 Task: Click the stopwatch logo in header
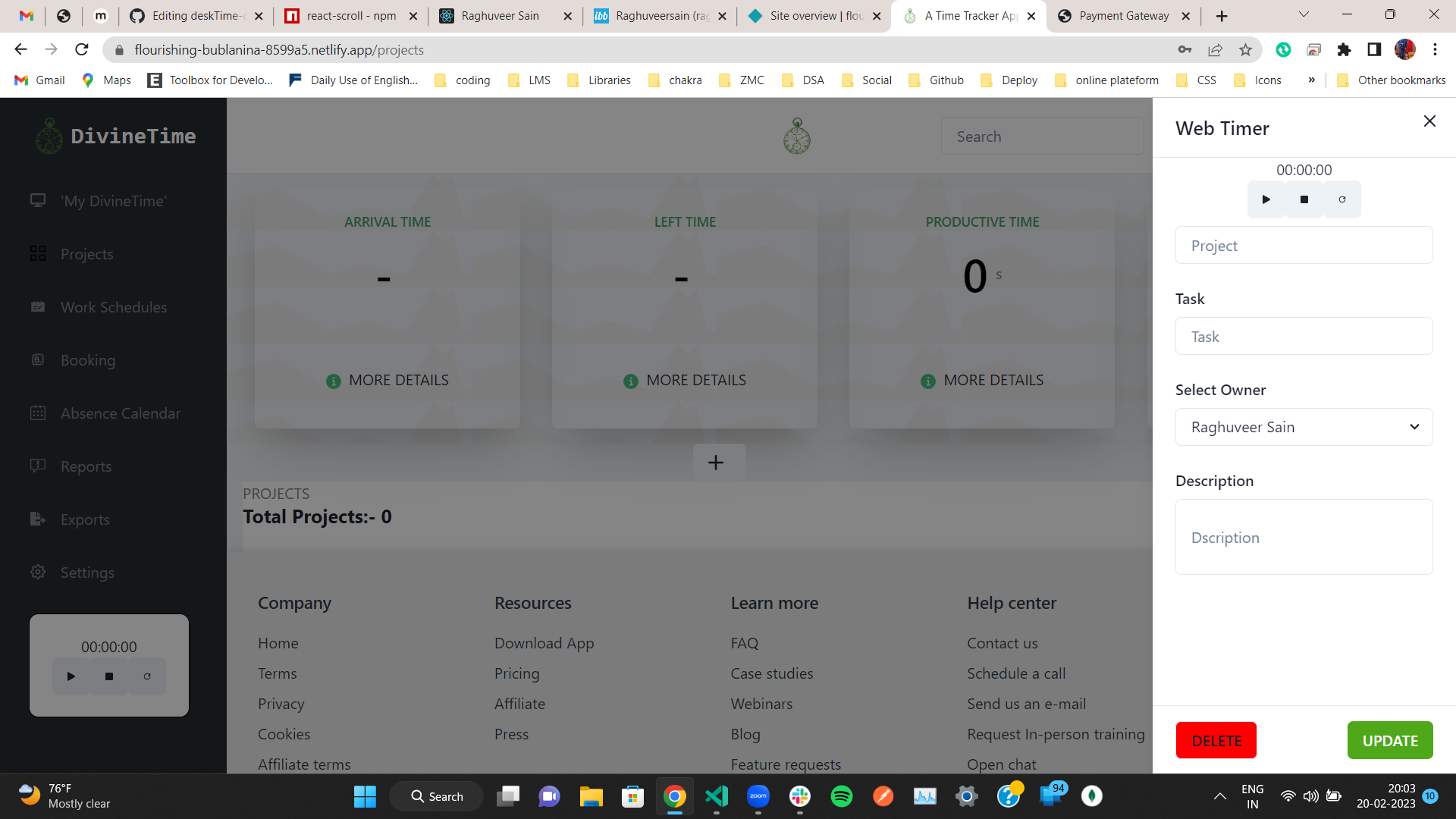(x=796, y=136)
